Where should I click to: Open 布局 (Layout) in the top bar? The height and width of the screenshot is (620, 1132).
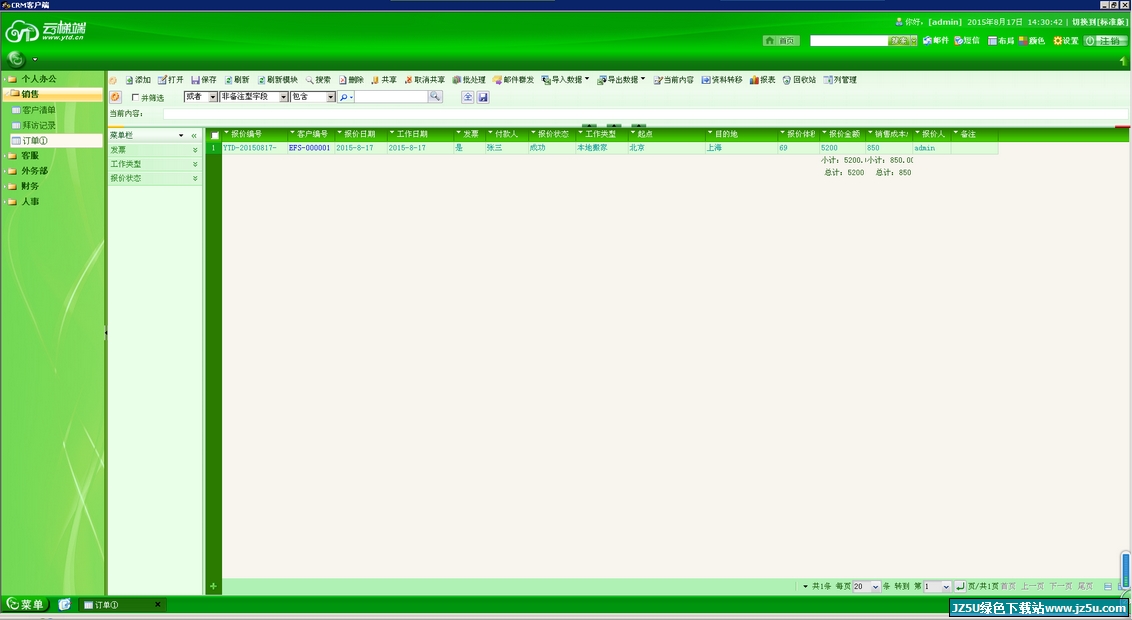1001,41
